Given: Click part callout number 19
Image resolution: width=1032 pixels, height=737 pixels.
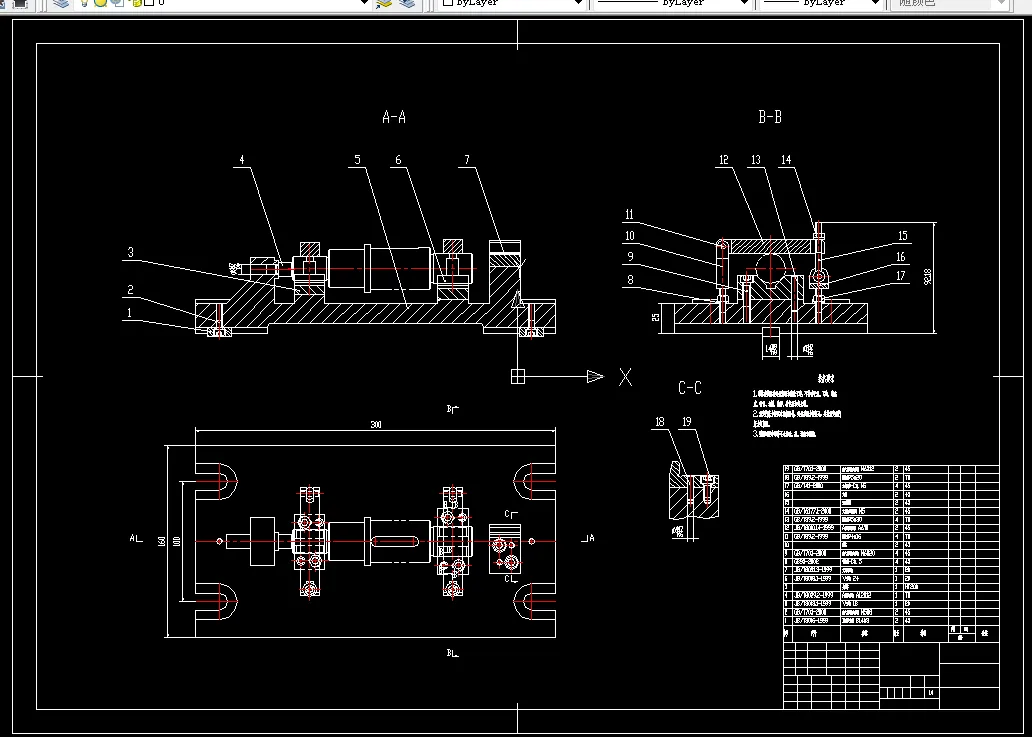Looking at the screenshot, I should (686, 422).
